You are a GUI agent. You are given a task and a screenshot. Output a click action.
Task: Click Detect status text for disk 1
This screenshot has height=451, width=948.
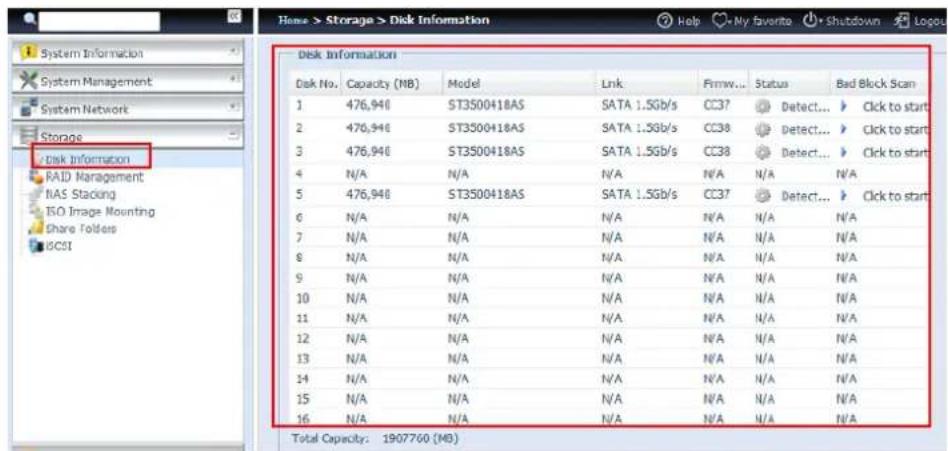805,107
